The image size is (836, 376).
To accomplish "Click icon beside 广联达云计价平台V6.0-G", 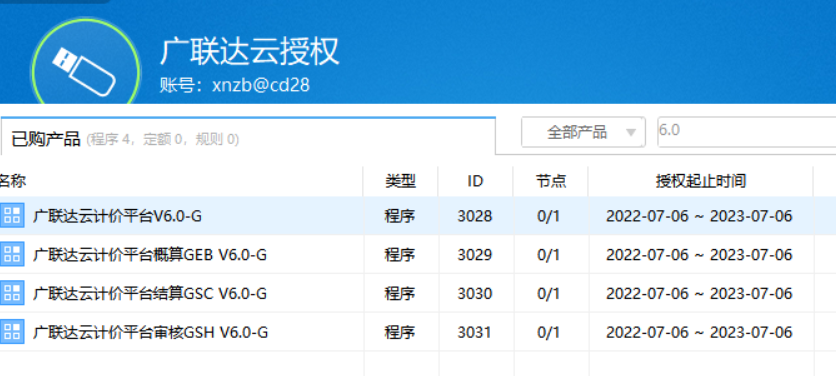I will pyautogui.click(x=11, y=215).
